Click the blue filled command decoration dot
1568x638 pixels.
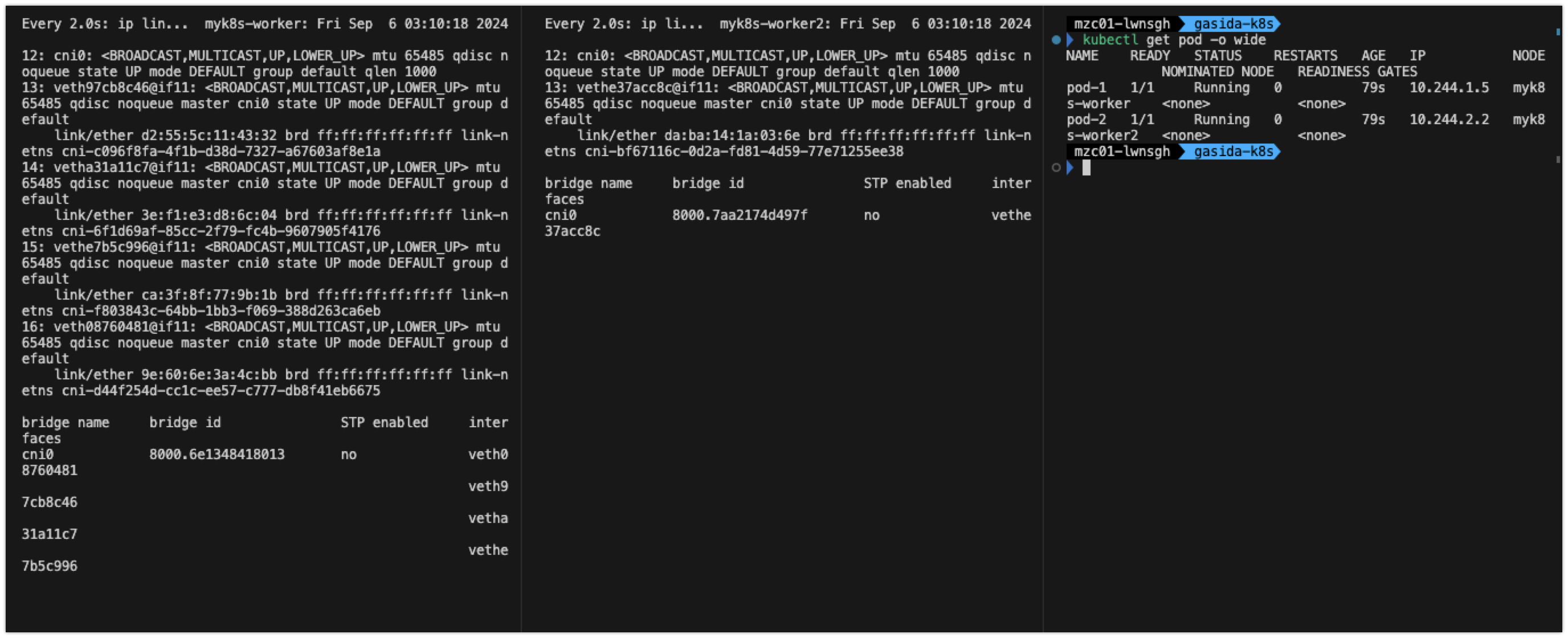point(1056,40)
